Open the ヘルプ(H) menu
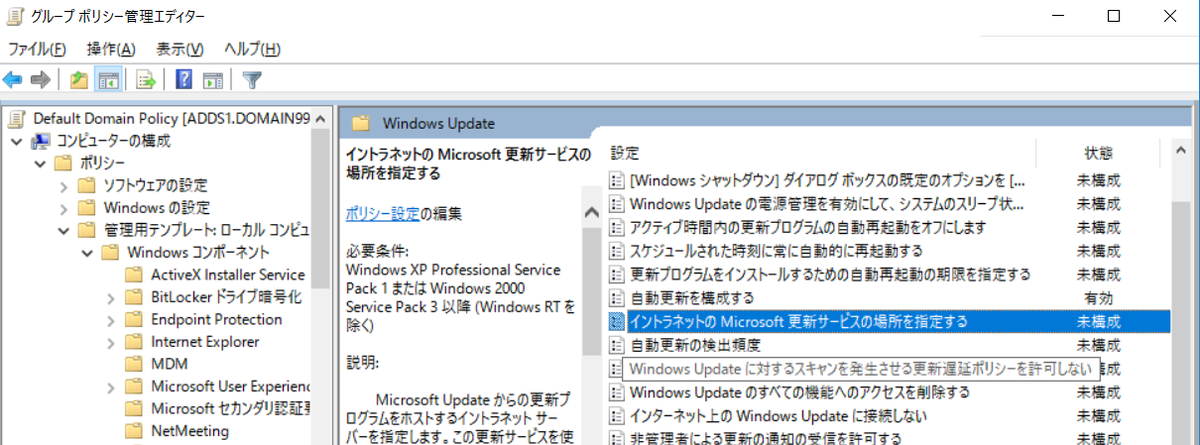 pos(252,49)
